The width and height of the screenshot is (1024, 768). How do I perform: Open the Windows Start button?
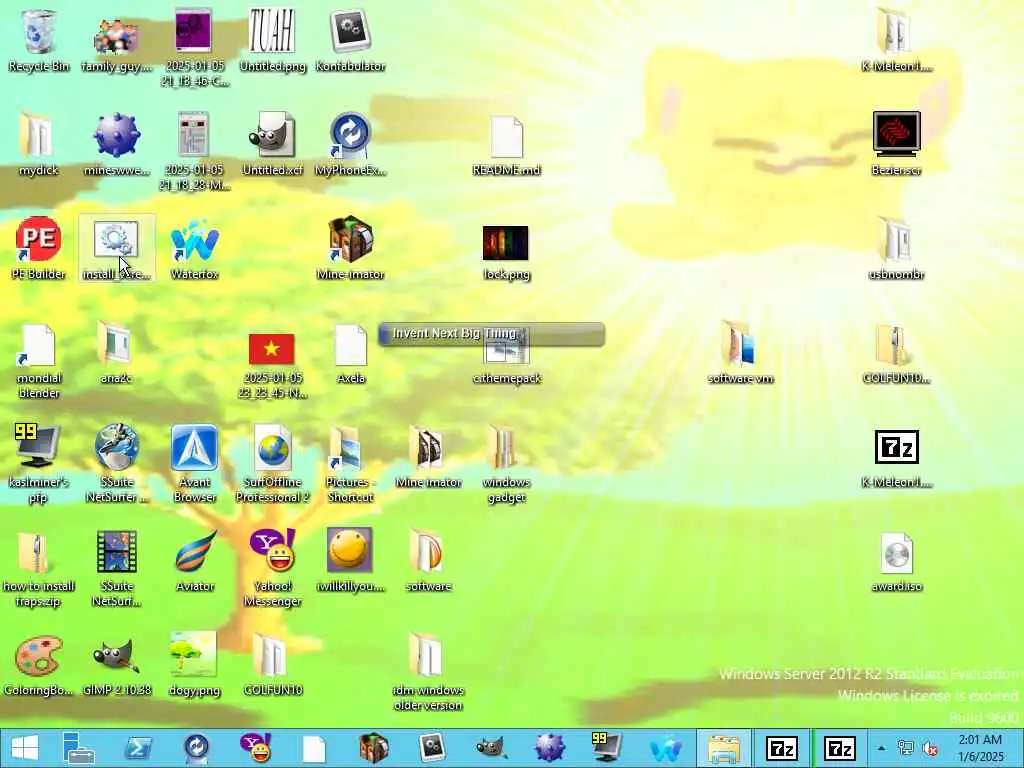click(24, 748)
